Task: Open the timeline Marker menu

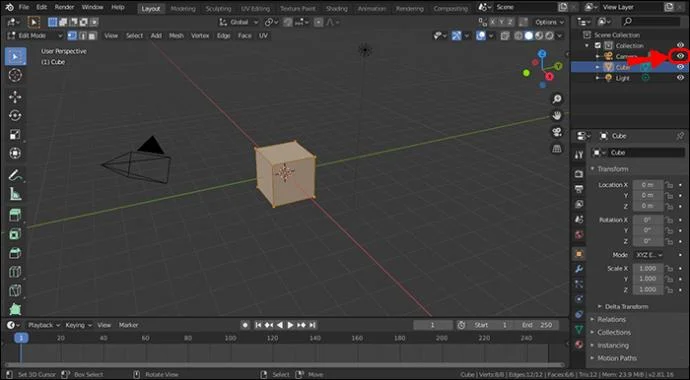Action: point(128,325)
